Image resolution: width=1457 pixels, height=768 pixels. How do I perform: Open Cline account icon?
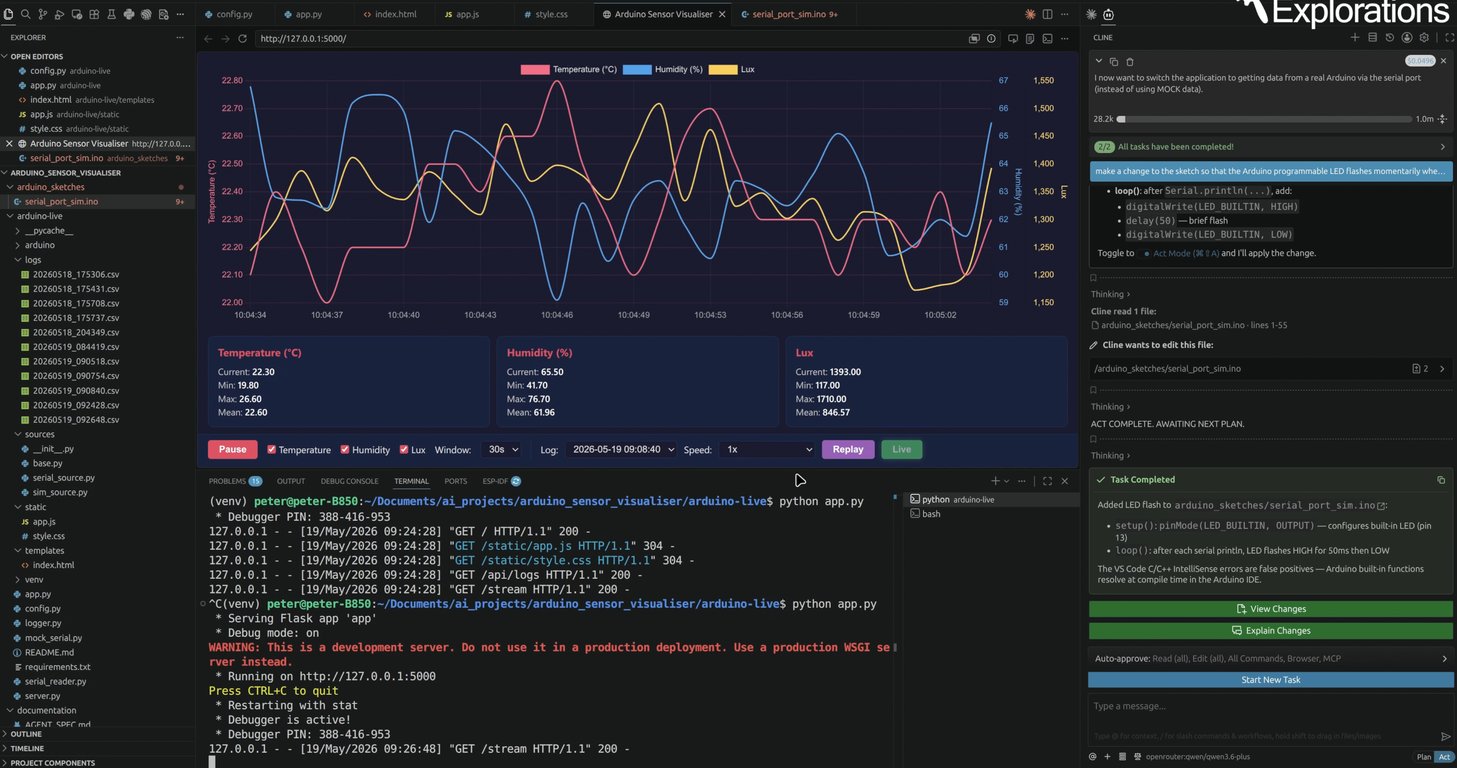(x=1407, y=37)
